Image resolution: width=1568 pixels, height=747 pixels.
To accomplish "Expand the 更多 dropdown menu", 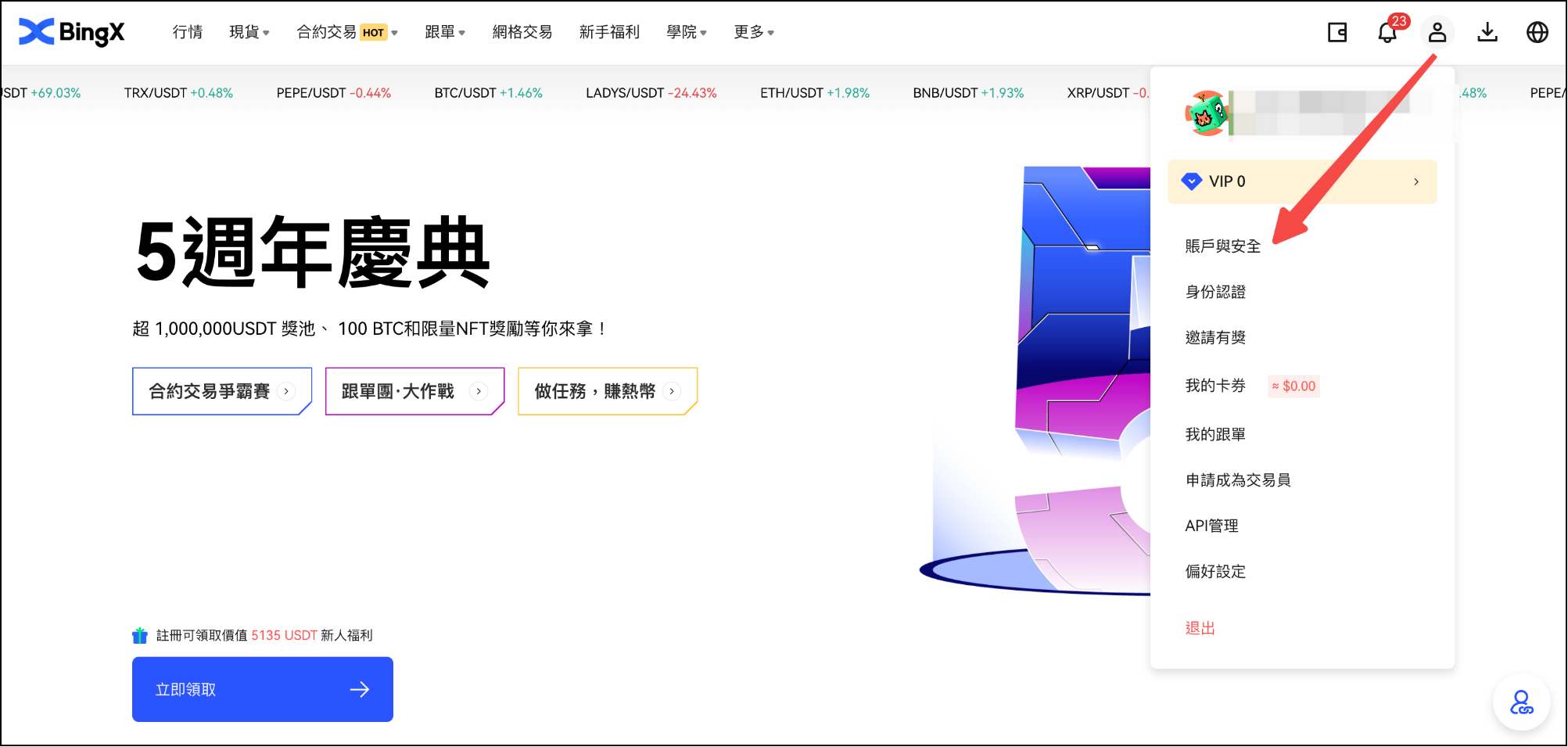I will point(753,32).
